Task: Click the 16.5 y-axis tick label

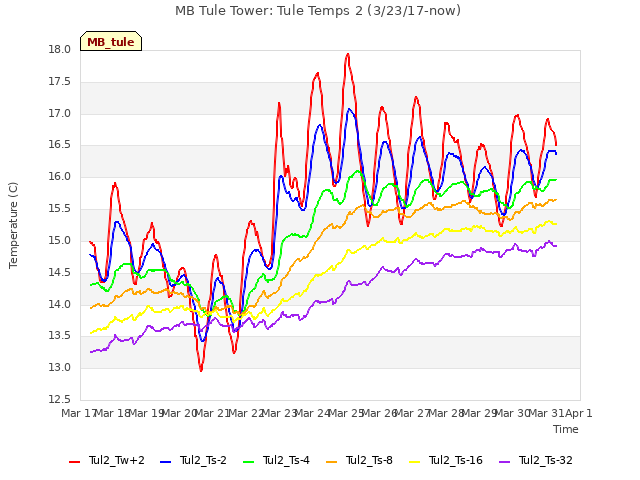Action: (60, 145)
